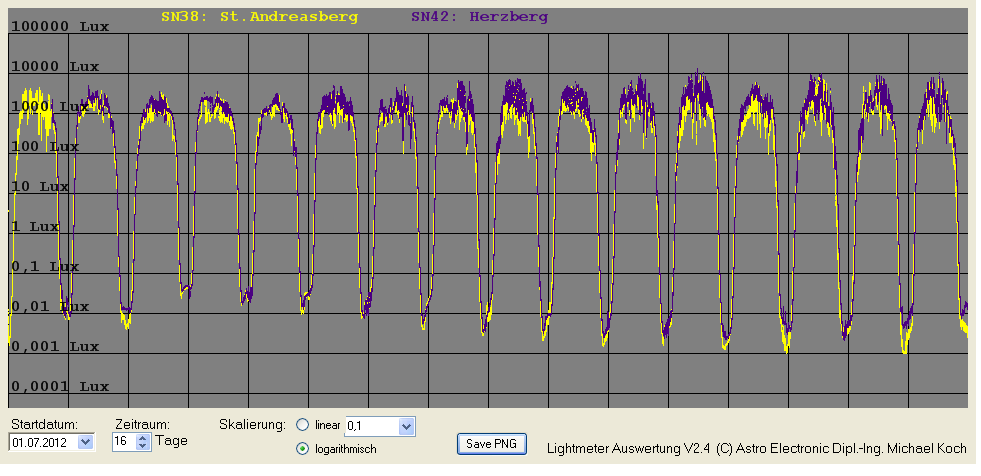Screen dimensions: 981x476
Task: Click into the Zeitraum field showing 16
Action: [123, 441]
